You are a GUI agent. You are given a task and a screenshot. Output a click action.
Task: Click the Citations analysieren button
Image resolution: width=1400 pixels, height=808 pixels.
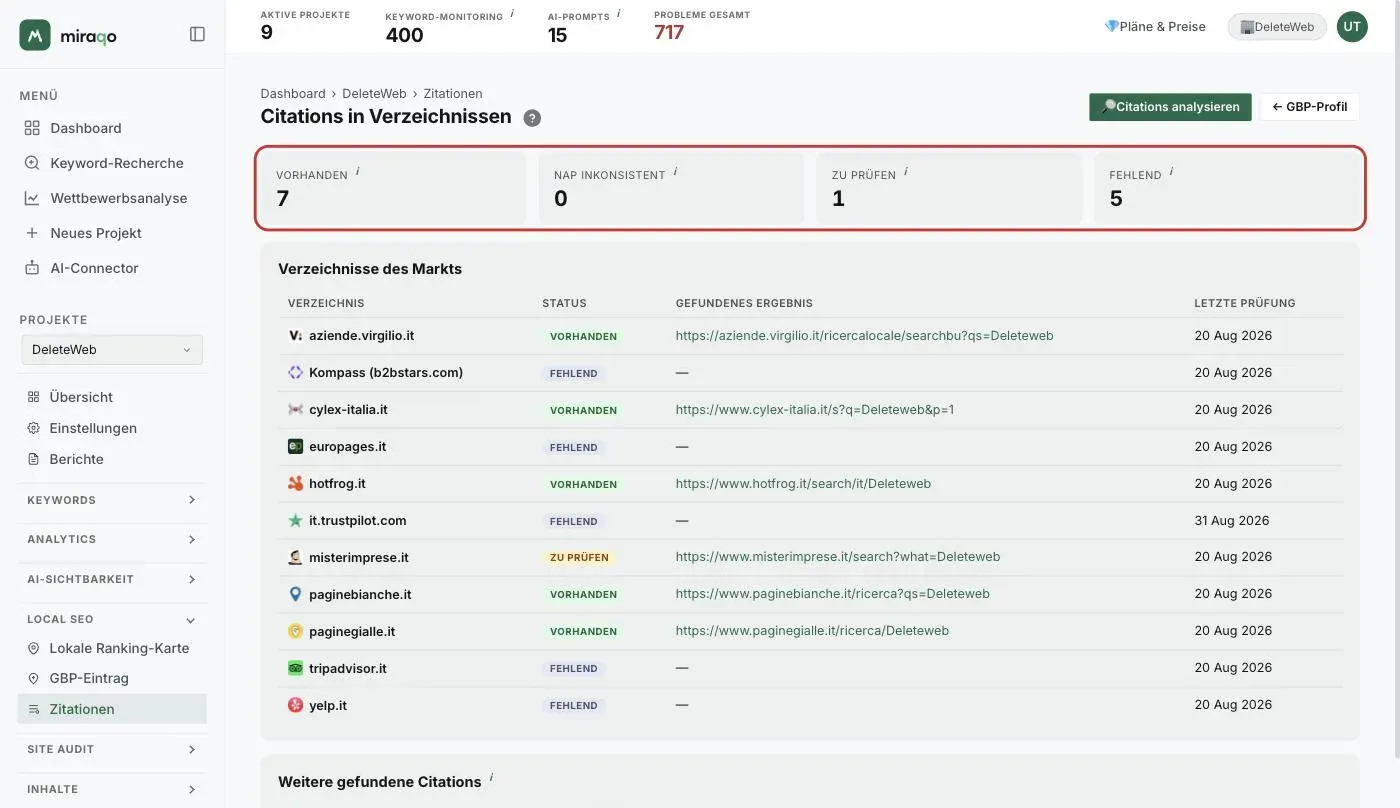coord(1170,107)
